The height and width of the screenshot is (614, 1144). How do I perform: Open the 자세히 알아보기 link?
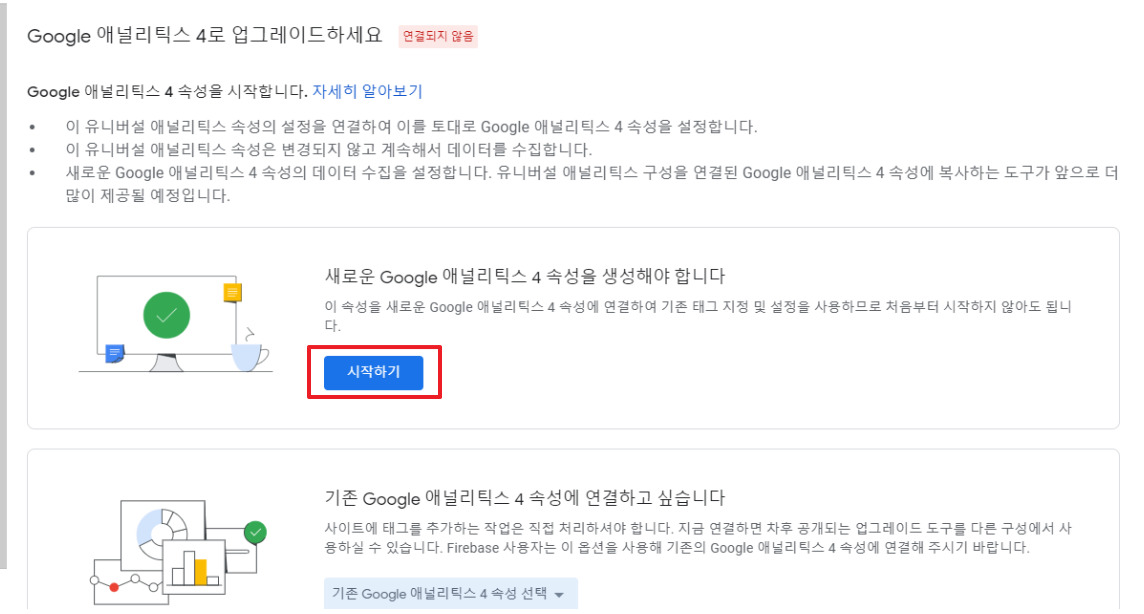click(x=367, y=91)
